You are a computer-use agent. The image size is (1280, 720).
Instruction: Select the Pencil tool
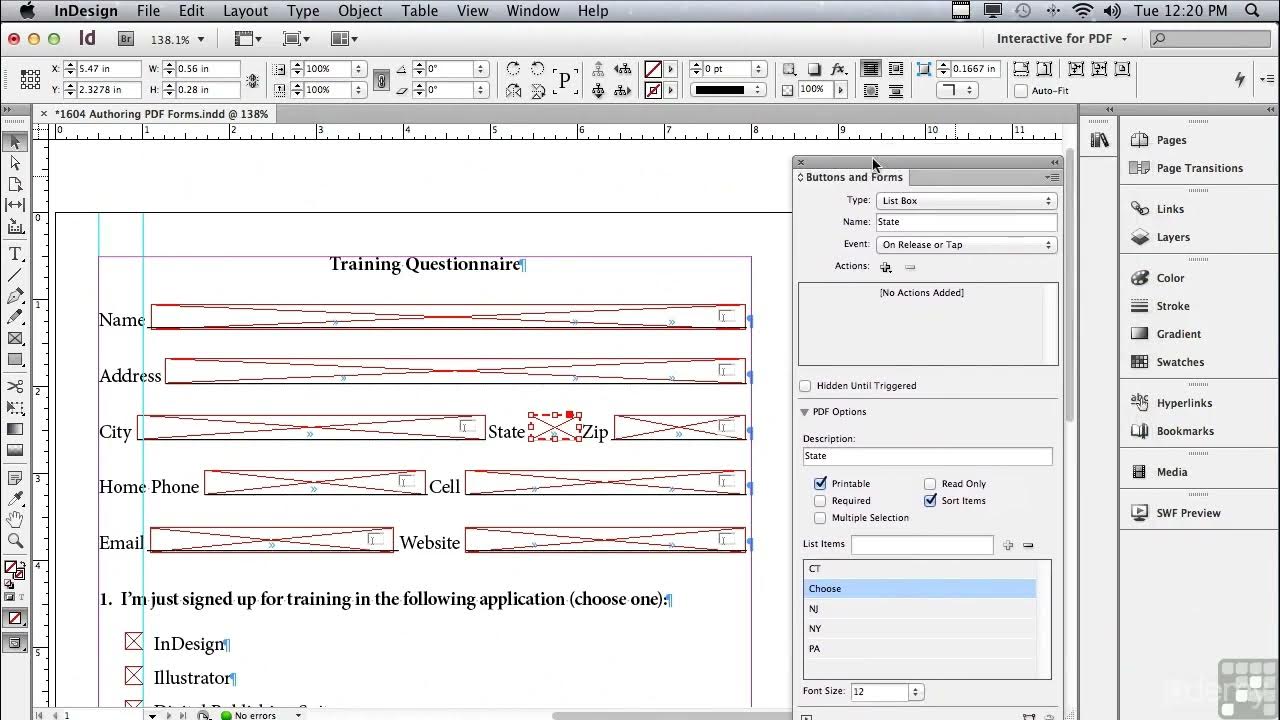coord(15,317)
